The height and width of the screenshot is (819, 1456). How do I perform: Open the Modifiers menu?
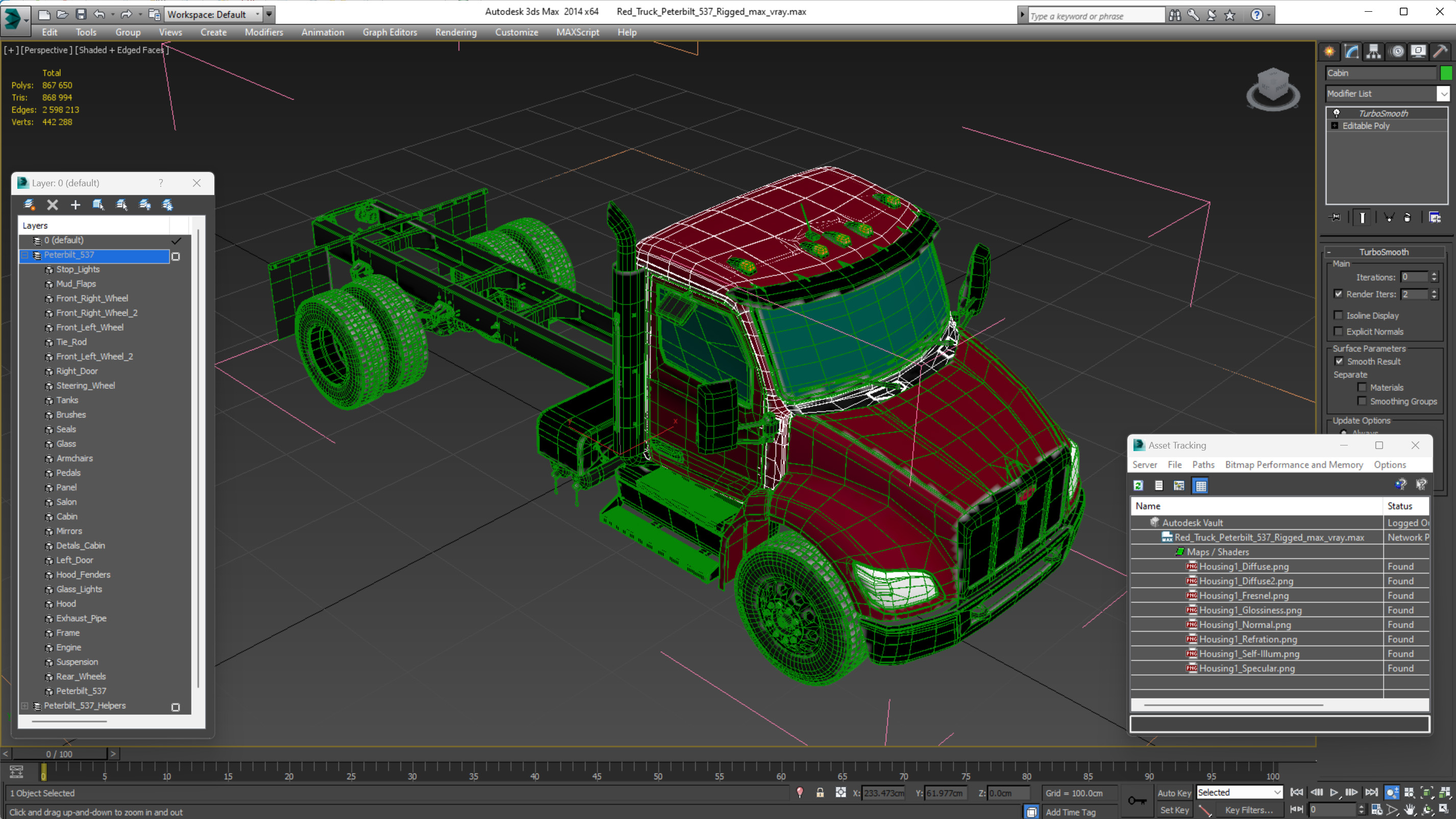tap(263, 32)
